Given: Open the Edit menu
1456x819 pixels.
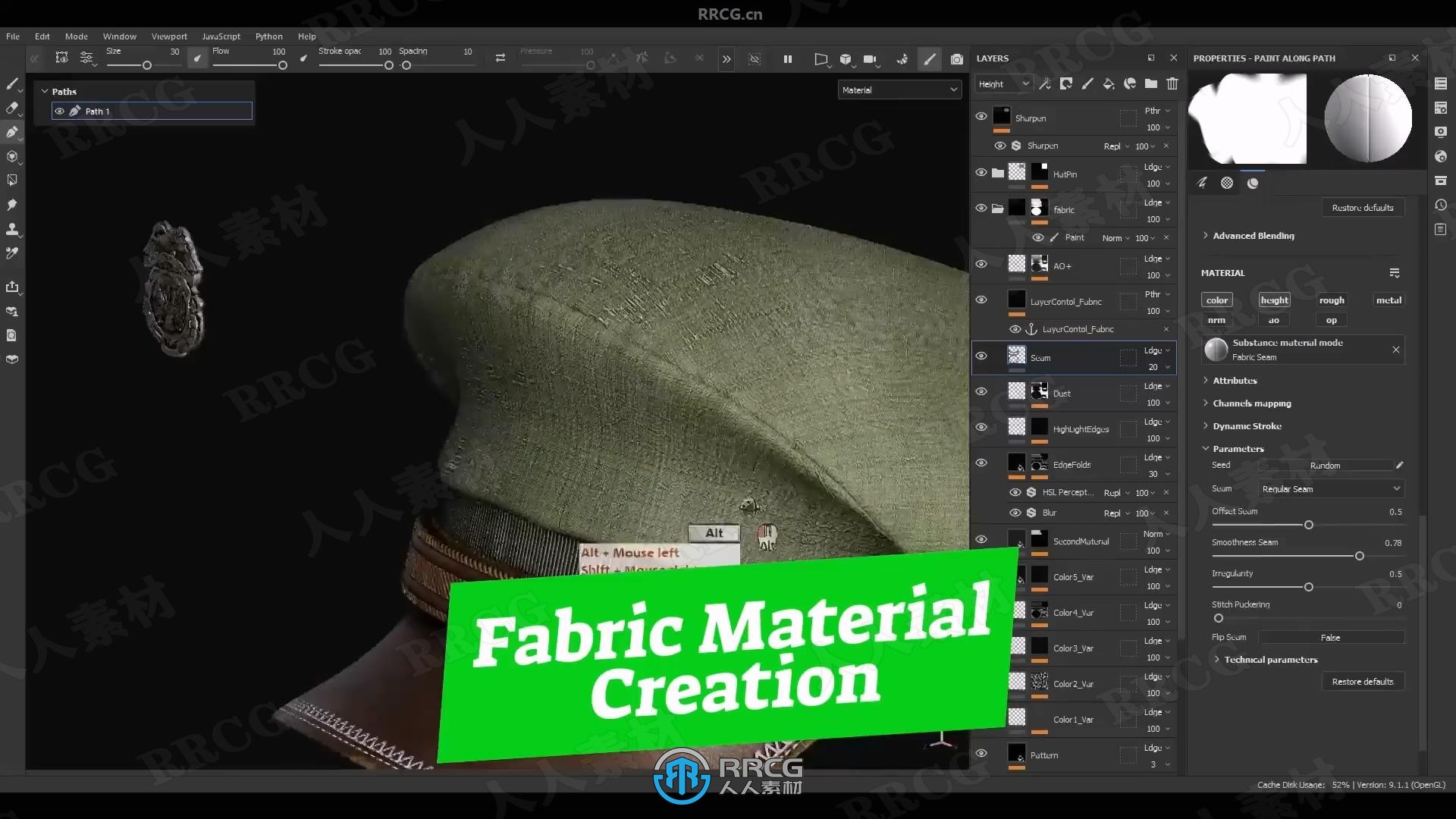Looking at the screenshot, I should tap(42, 36).
